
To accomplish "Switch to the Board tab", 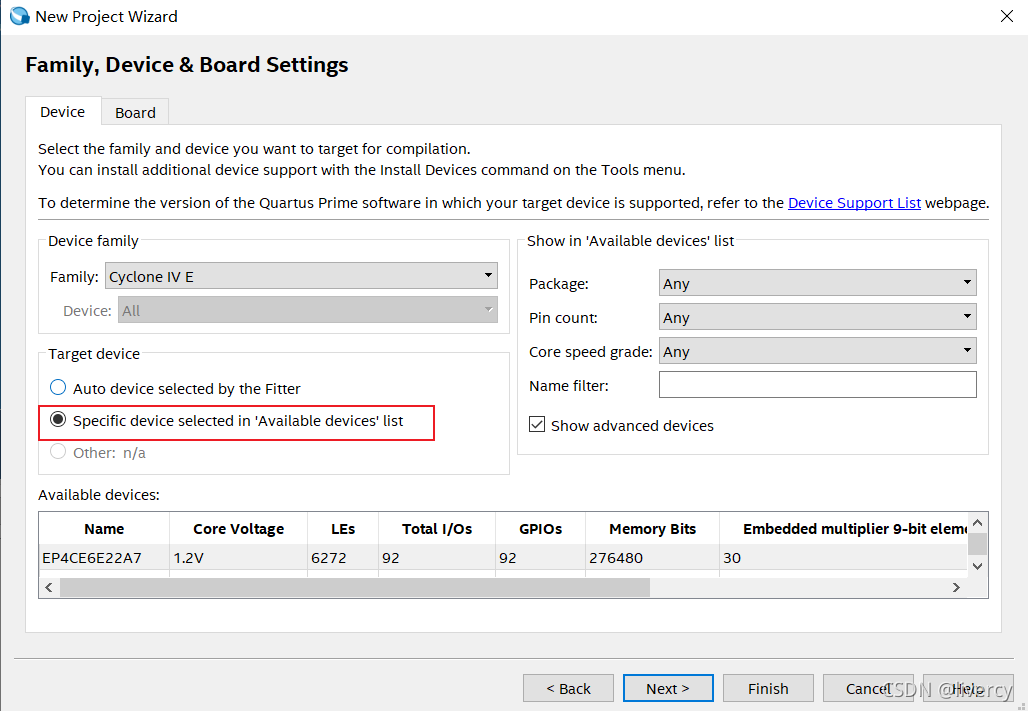I will point(135,112).
